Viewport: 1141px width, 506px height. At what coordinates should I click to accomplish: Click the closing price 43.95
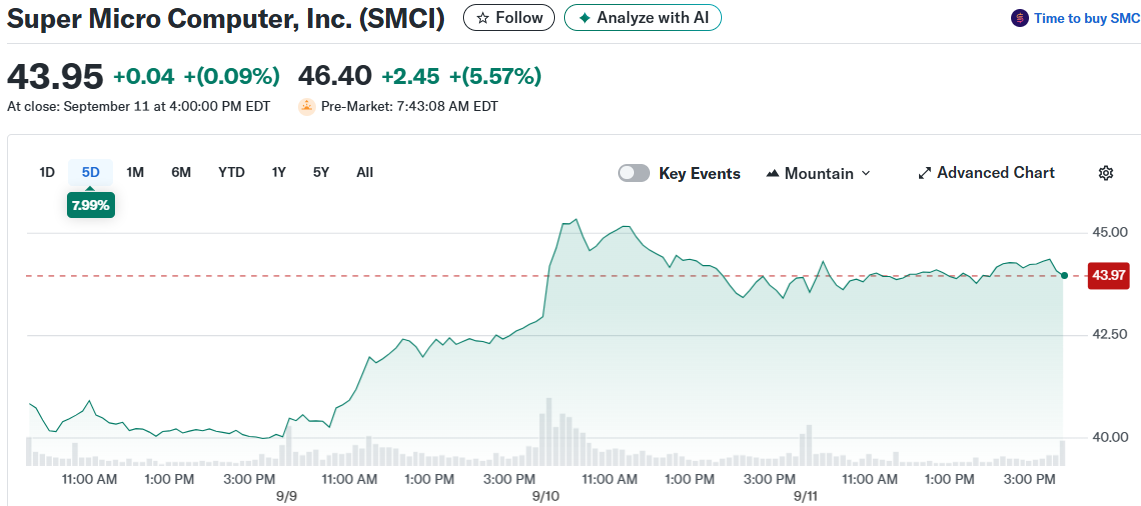tap(55, 76)
